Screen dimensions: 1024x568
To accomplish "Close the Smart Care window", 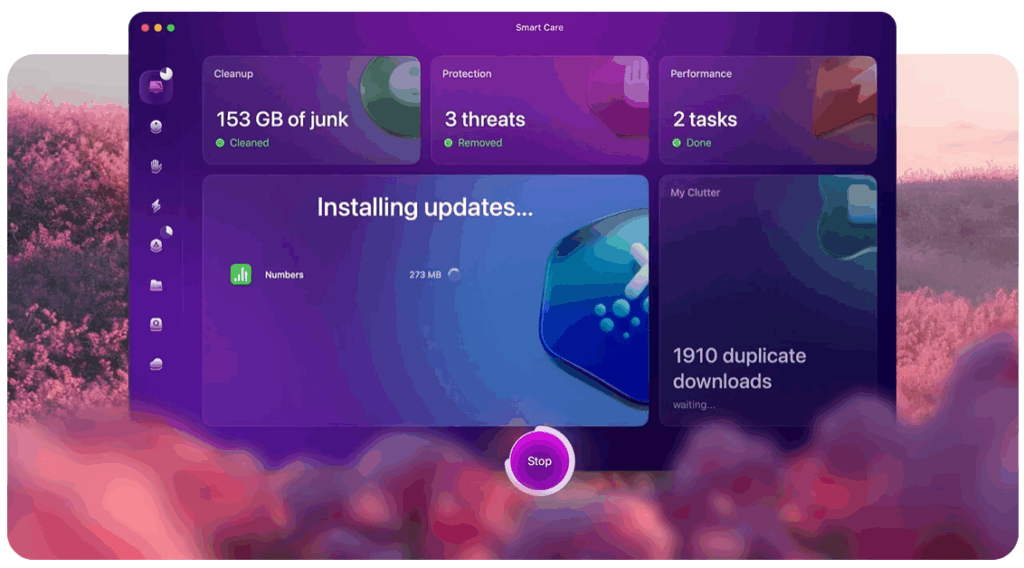I will 145,27.
